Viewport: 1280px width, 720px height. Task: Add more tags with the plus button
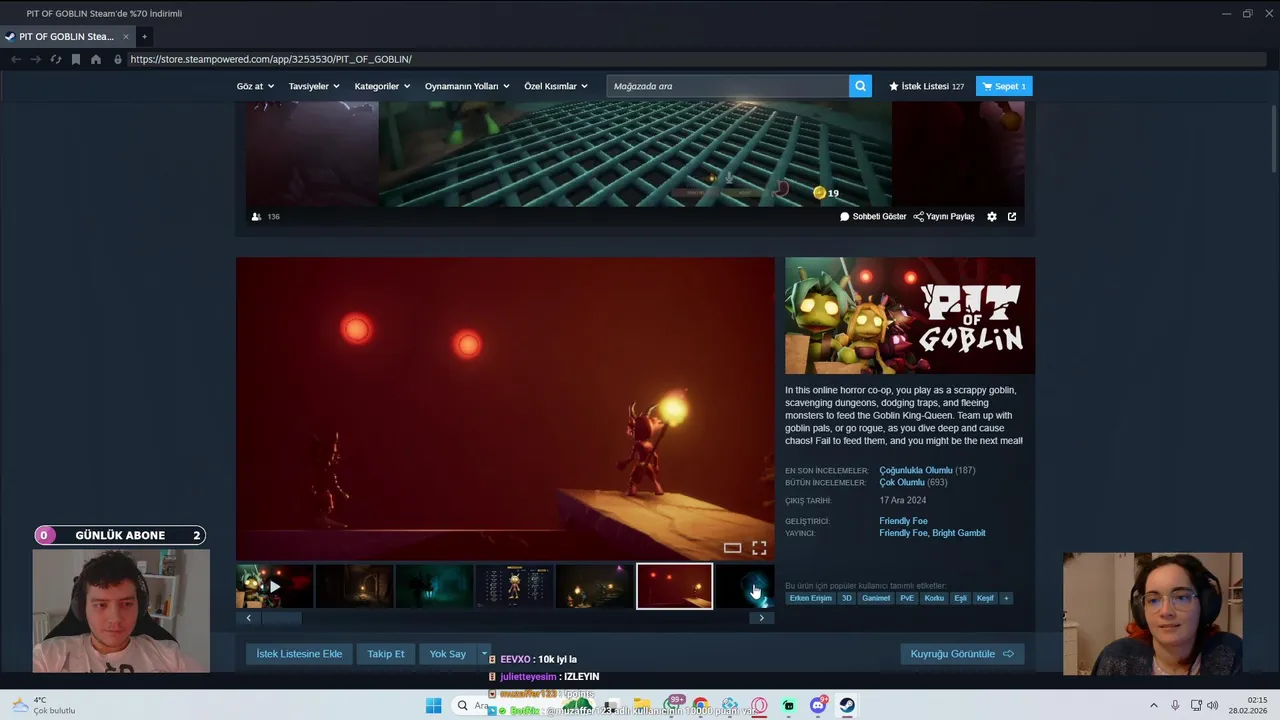[x=1006, y=598]
